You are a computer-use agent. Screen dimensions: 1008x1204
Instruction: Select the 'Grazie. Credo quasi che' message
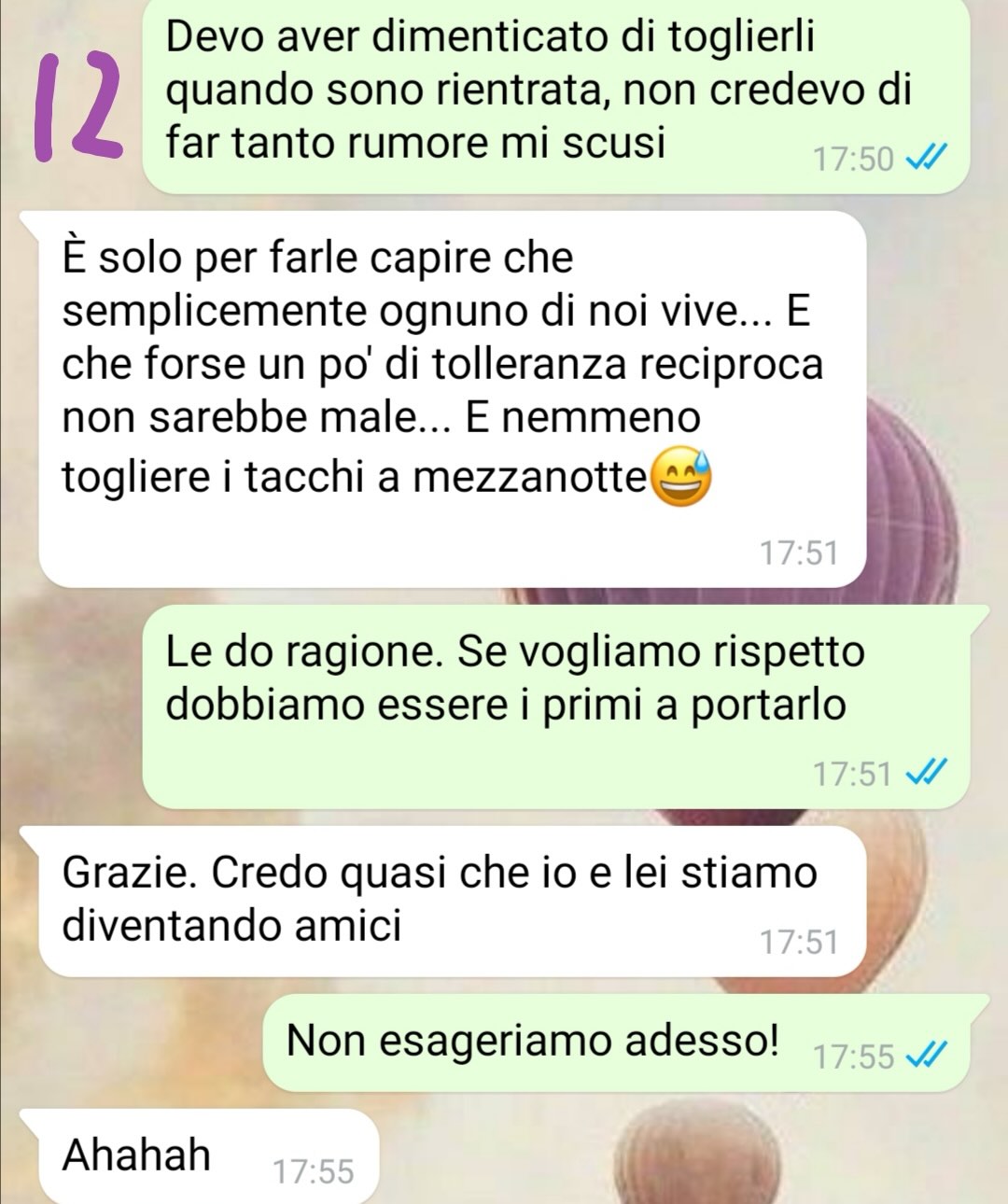pos(453,902)
